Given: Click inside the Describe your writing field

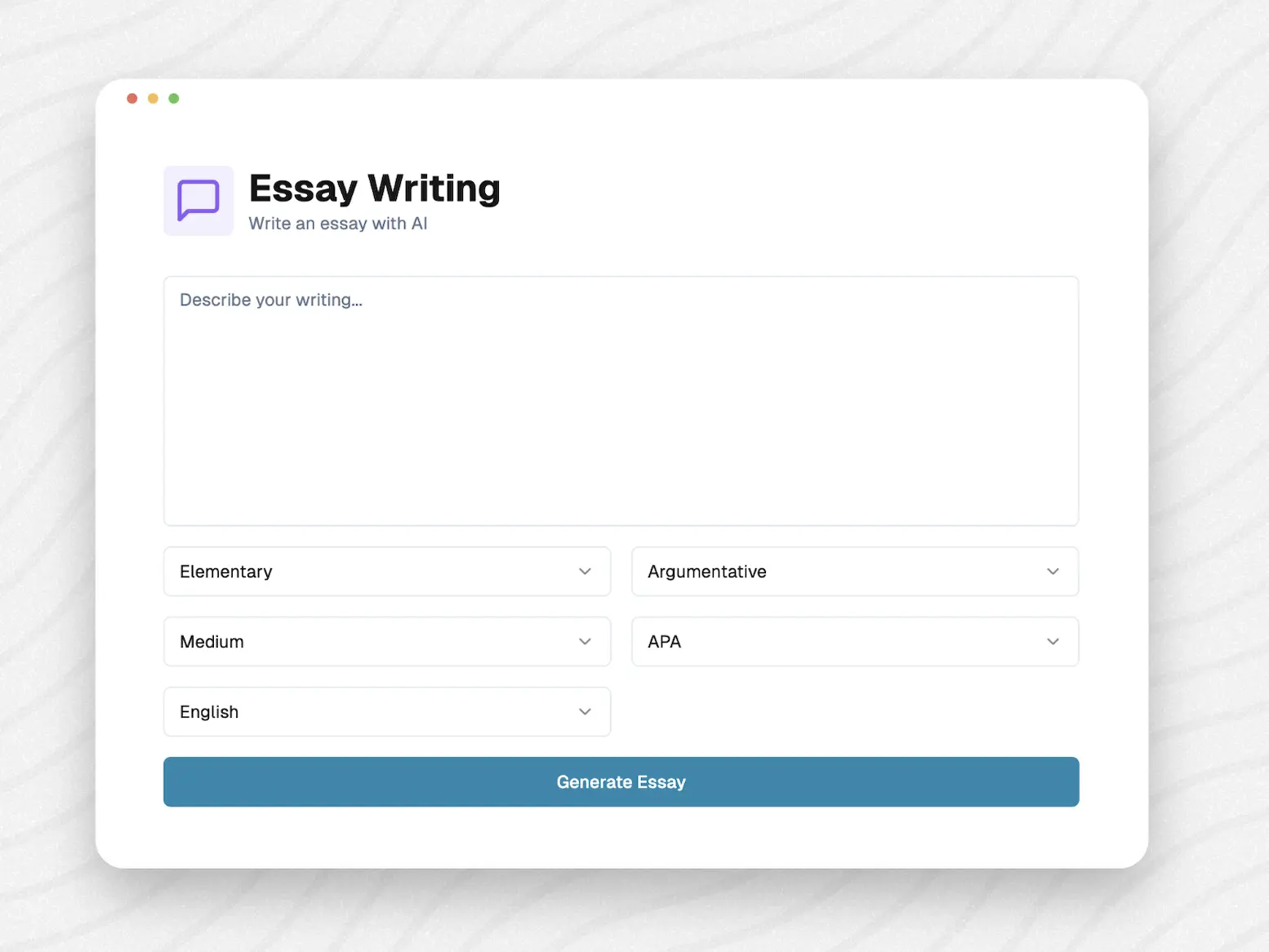Looking at the screenshot, I should pos(621,400).
